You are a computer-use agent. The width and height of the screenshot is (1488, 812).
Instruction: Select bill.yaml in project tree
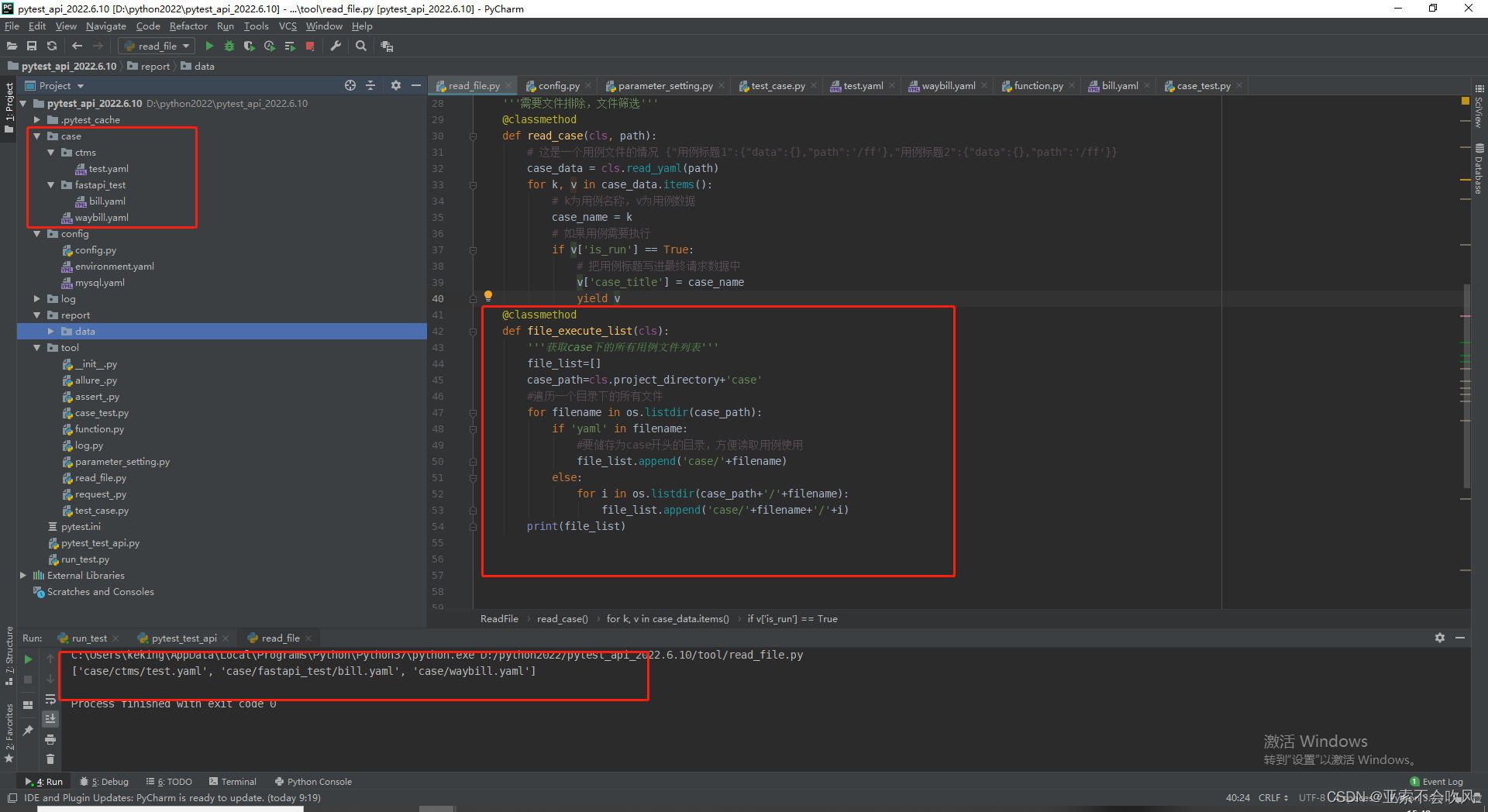[x=106, y=201]
